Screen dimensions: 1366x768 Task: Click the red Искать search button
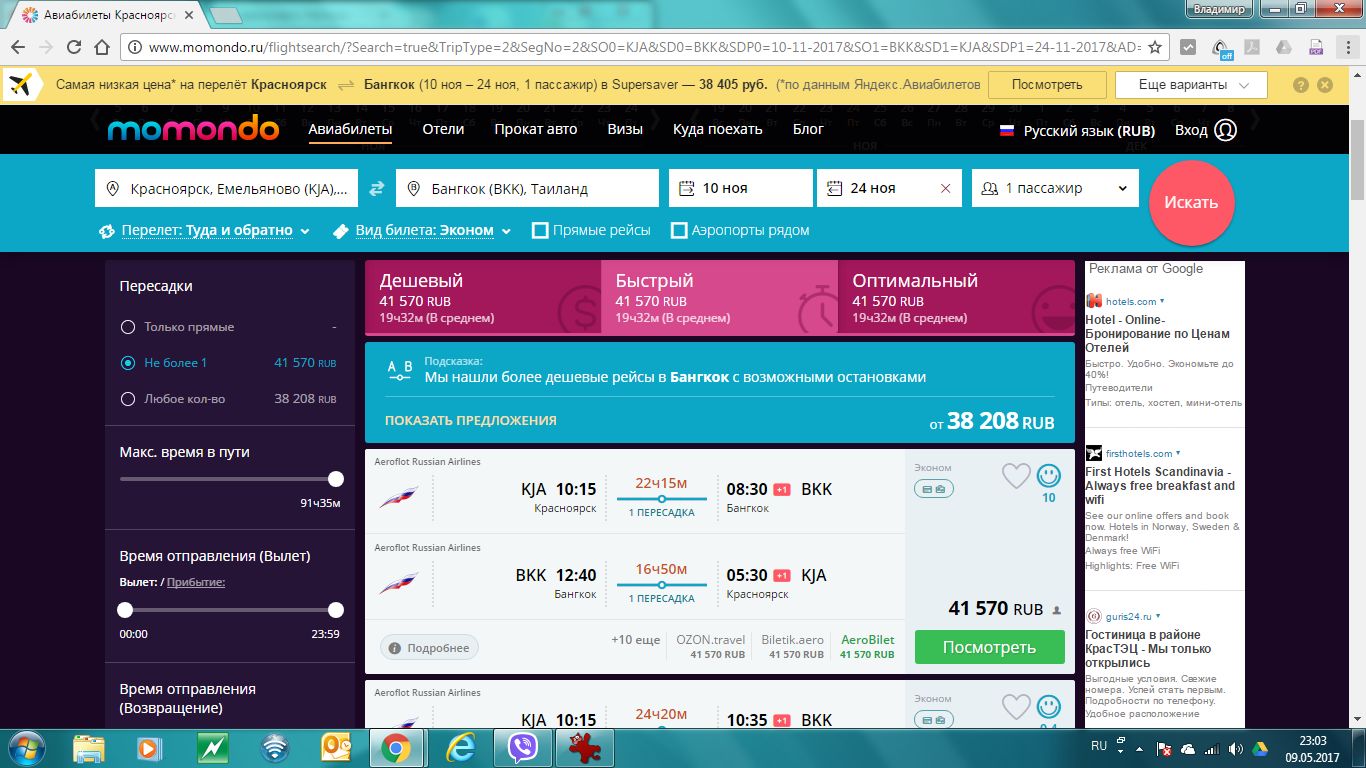(x=1191, y=202)
